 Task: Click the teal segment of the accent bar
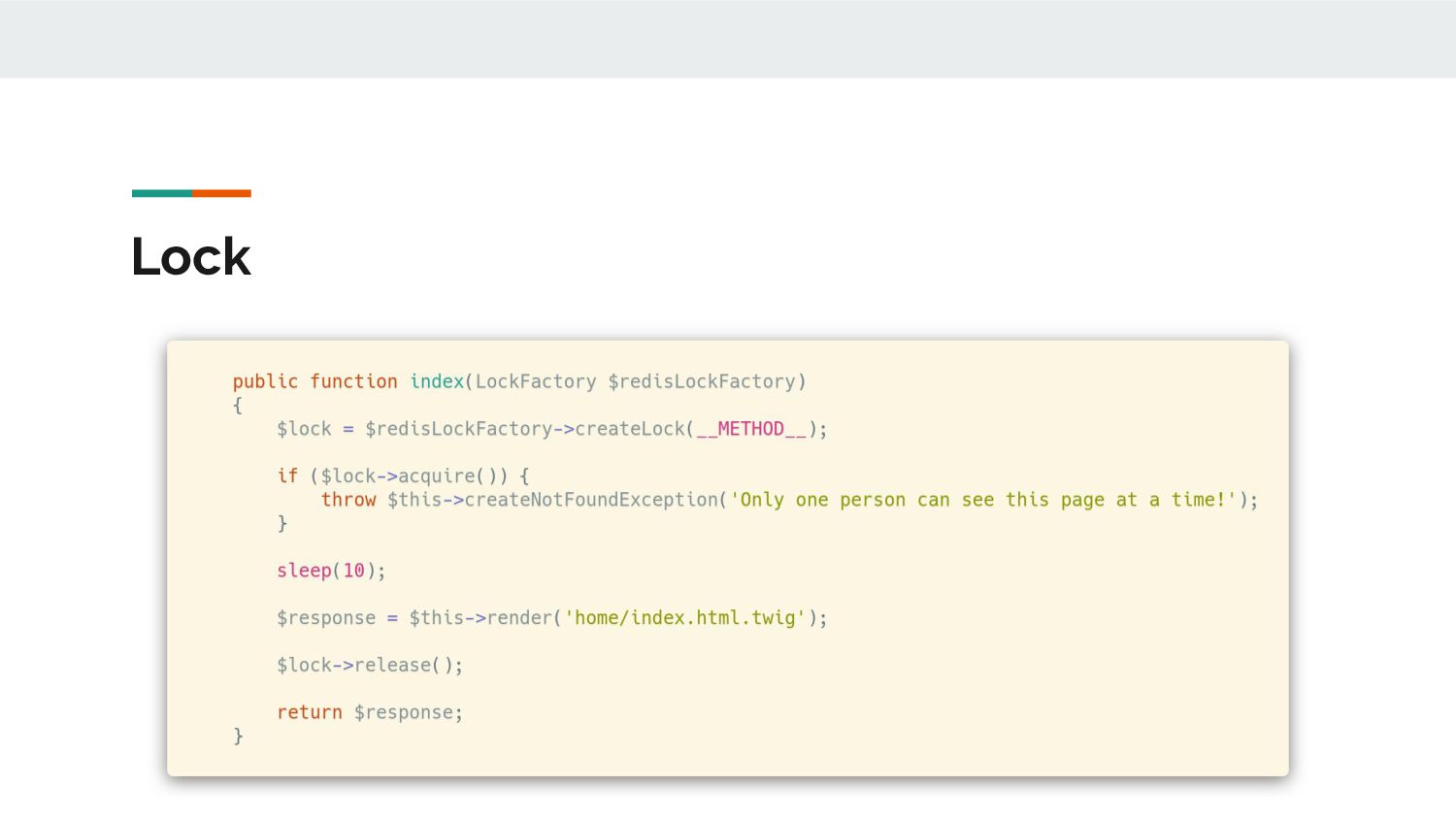162,193
